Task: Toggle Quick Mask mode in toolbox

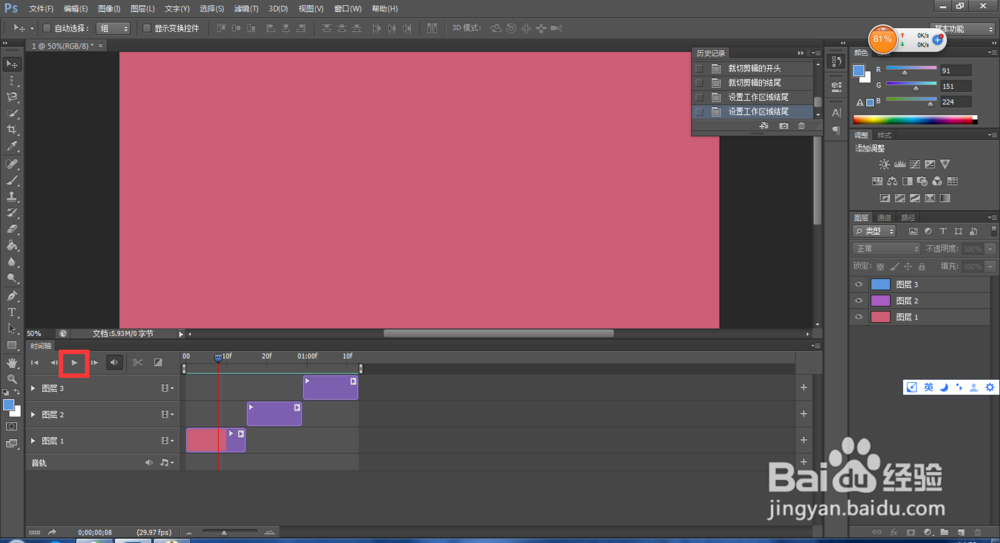Action: tap(11, 426)
